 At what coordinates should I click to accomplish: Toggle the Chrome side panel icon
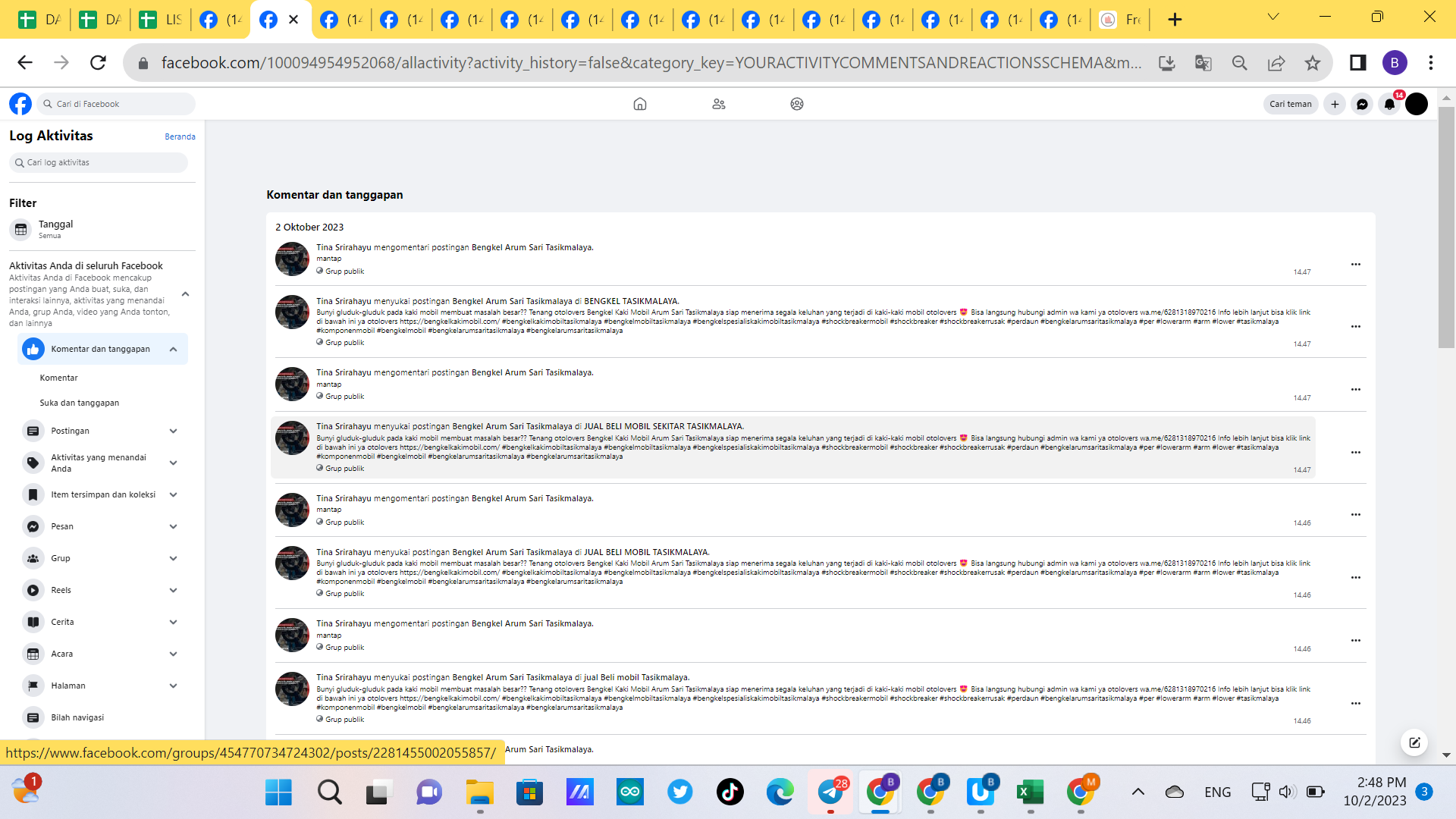1358,63
